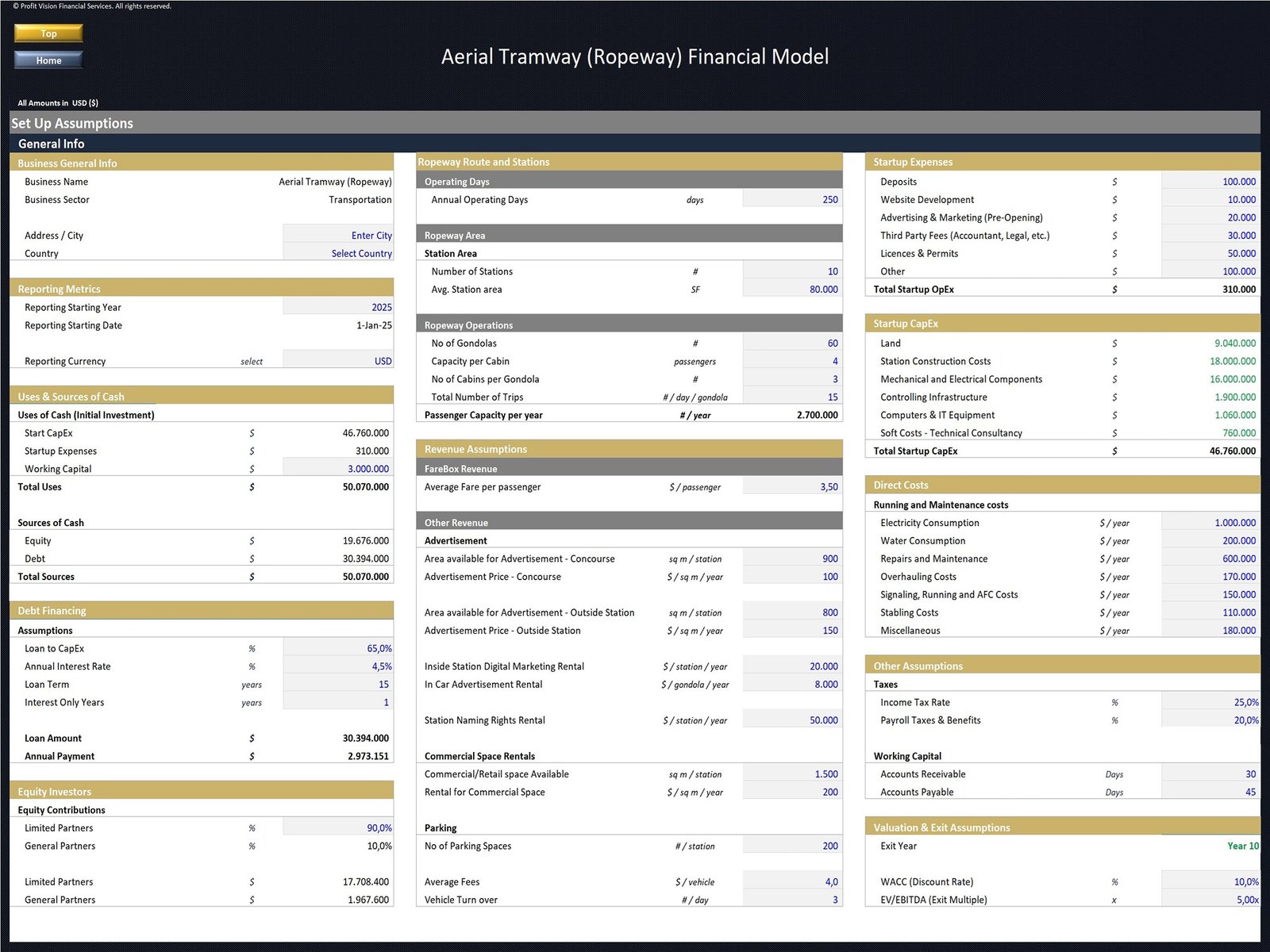Open the Select Country dropdown cell
The height and width of the screenshot is (952, 1270).
coord(338,254)
